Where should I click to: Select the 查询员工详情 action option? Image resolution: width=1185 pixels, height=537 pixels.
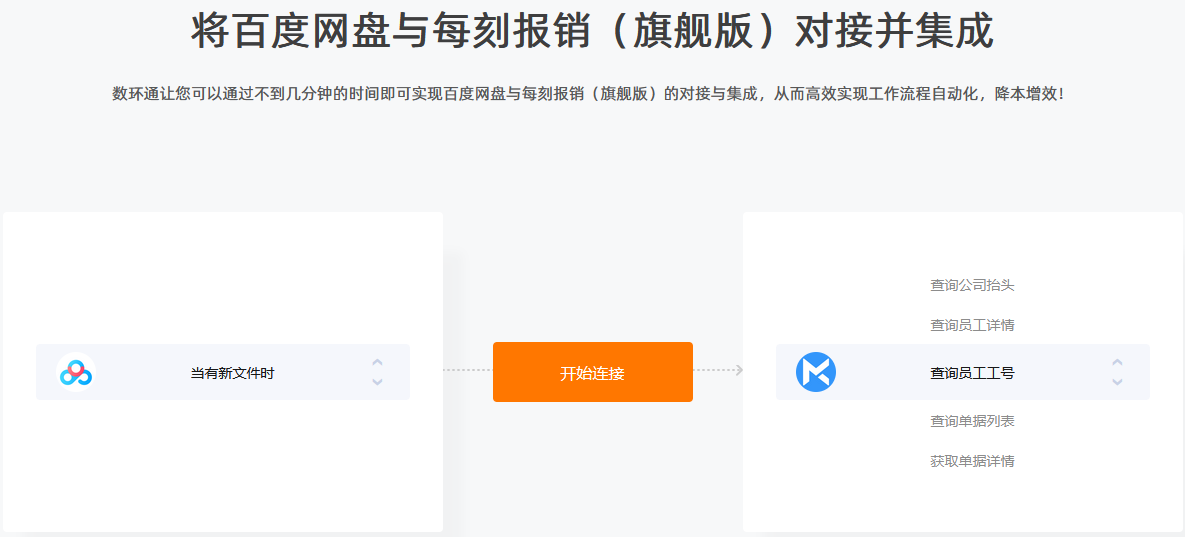[x=972, y=326]
